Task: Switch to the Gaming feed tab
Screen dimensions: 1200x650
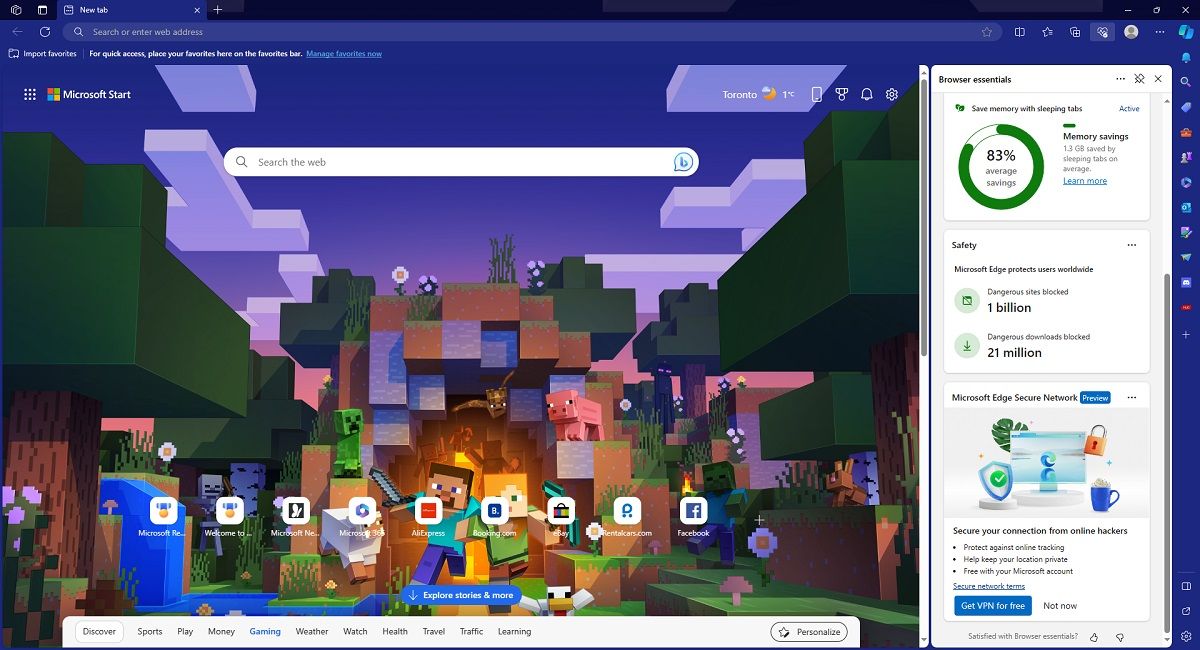Action: click(265, 632)
